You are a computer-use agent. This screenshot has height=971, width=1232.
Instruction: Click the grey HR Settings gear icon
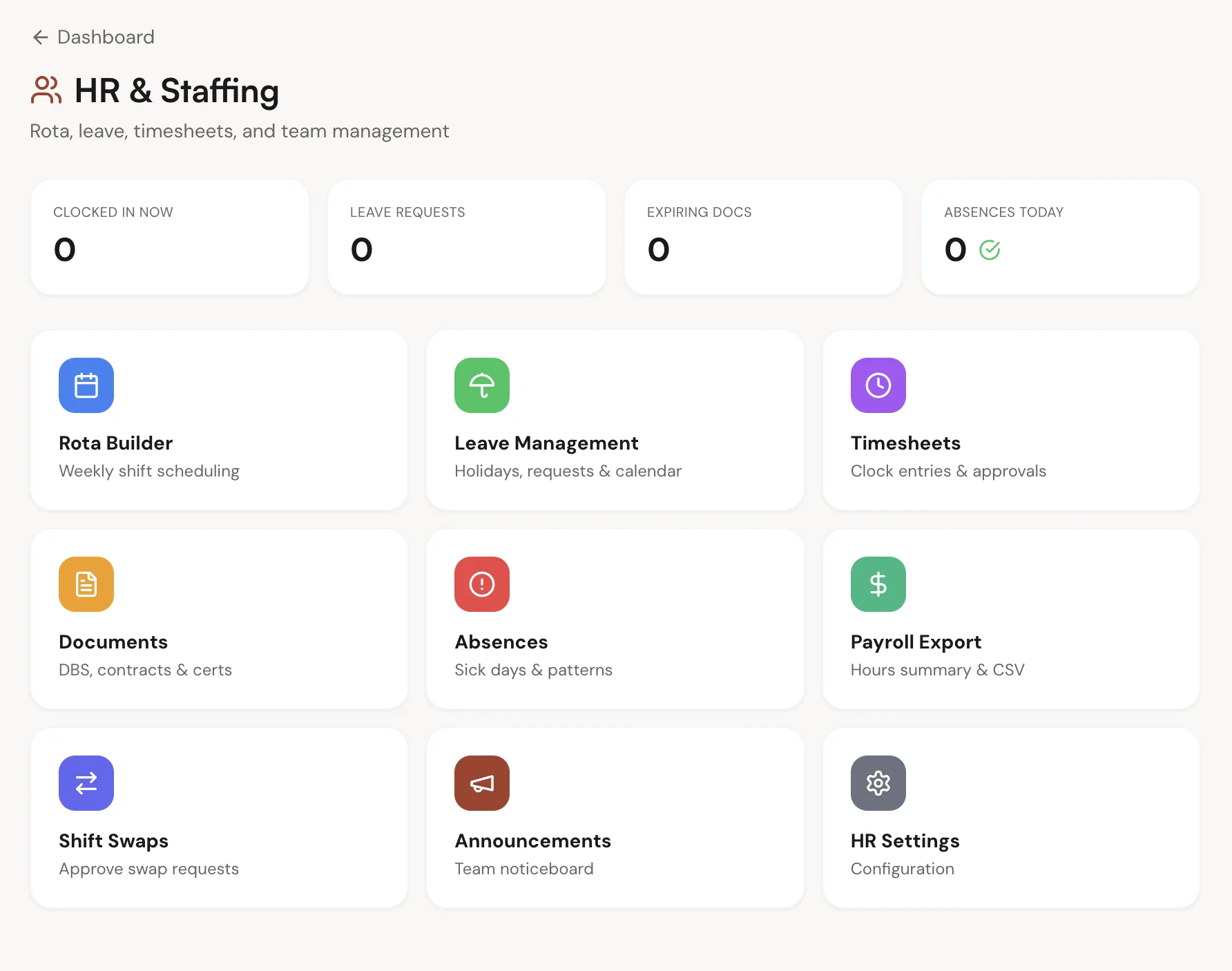click(878, 783)
